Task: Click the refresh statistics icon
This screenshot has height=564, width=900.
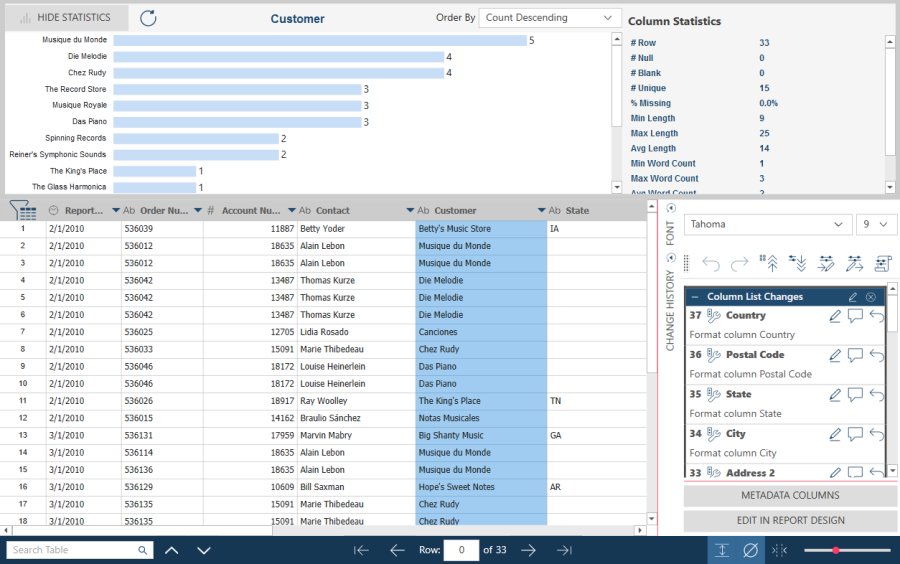Action: click(148, 18)
